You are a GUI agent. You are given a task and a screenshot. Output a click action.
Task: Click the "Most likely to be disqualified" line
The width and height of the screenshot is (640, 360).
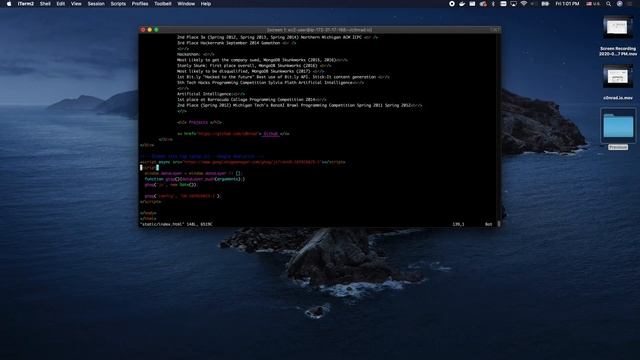[x=250, y=71]
